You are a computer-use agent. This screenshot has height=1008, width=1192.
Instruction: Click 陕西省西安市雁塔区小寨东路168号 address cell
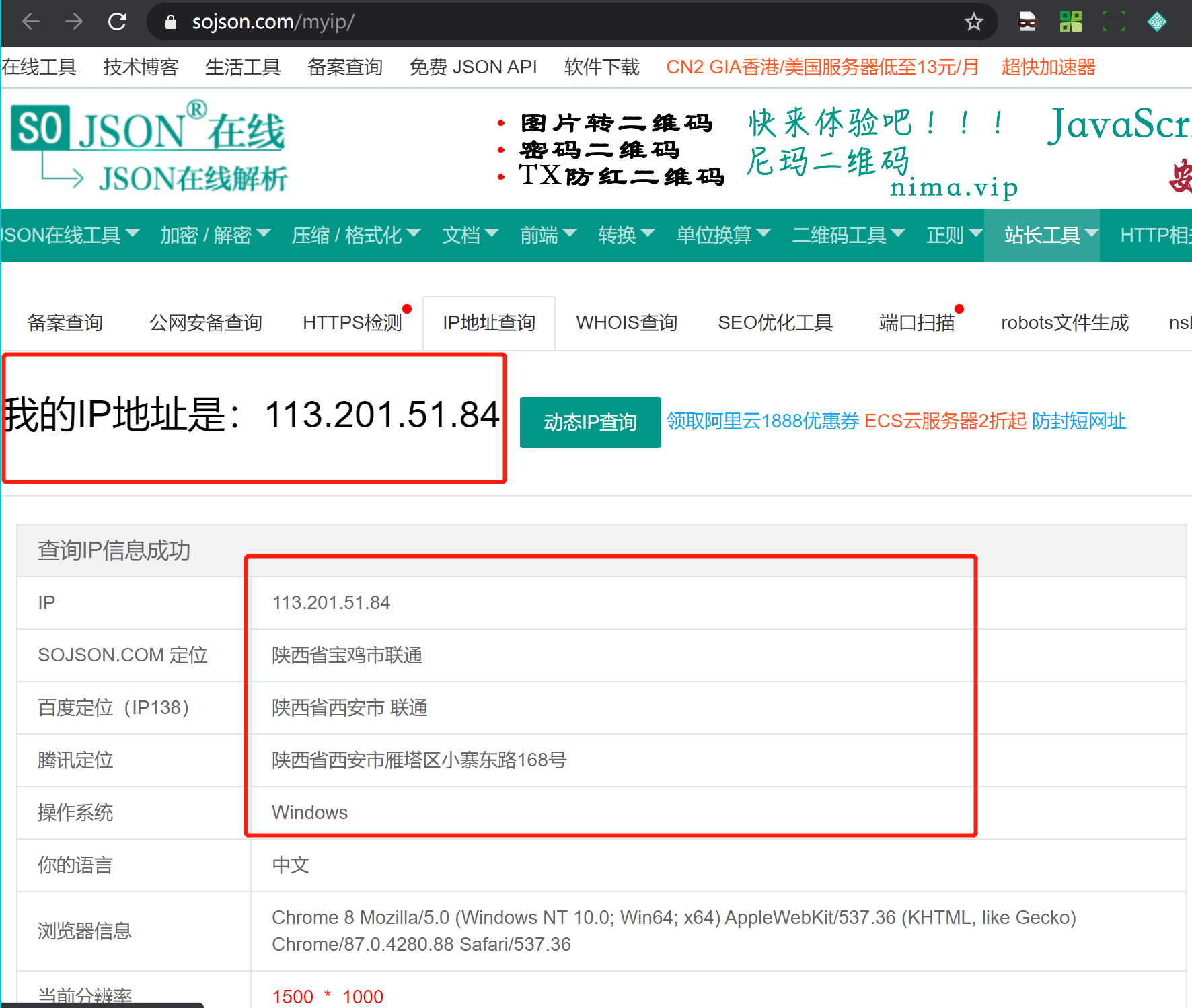[x=419, y=760]
